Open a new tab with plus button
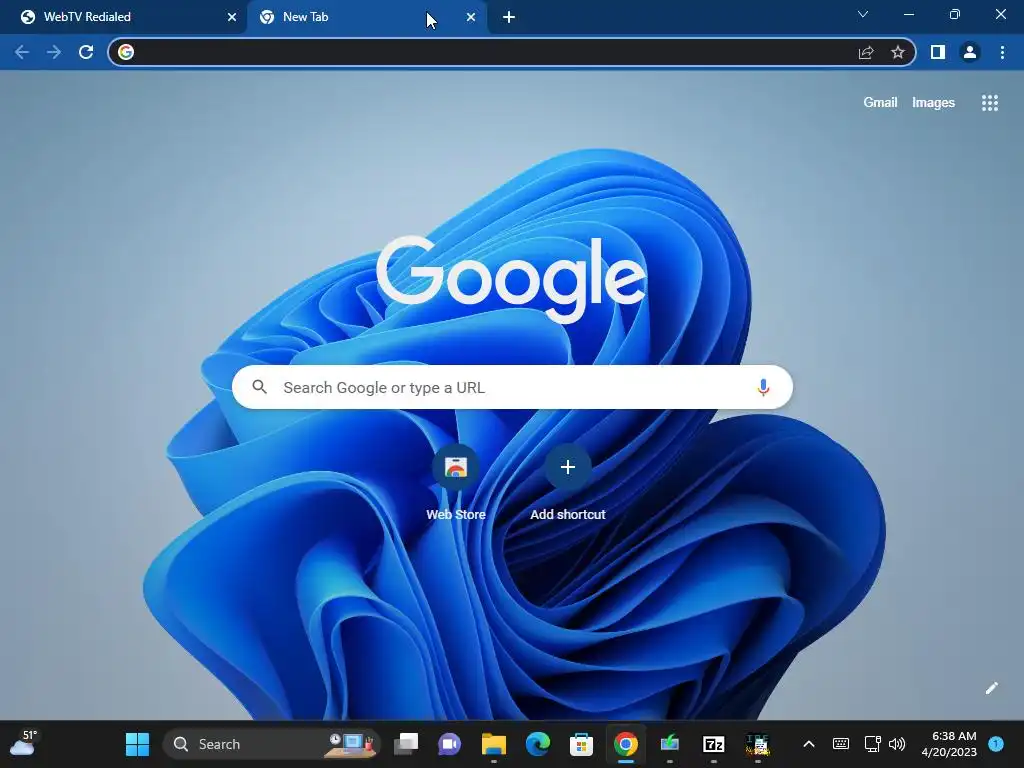The width and height of the screenshot is (1024, 768). 509,17
